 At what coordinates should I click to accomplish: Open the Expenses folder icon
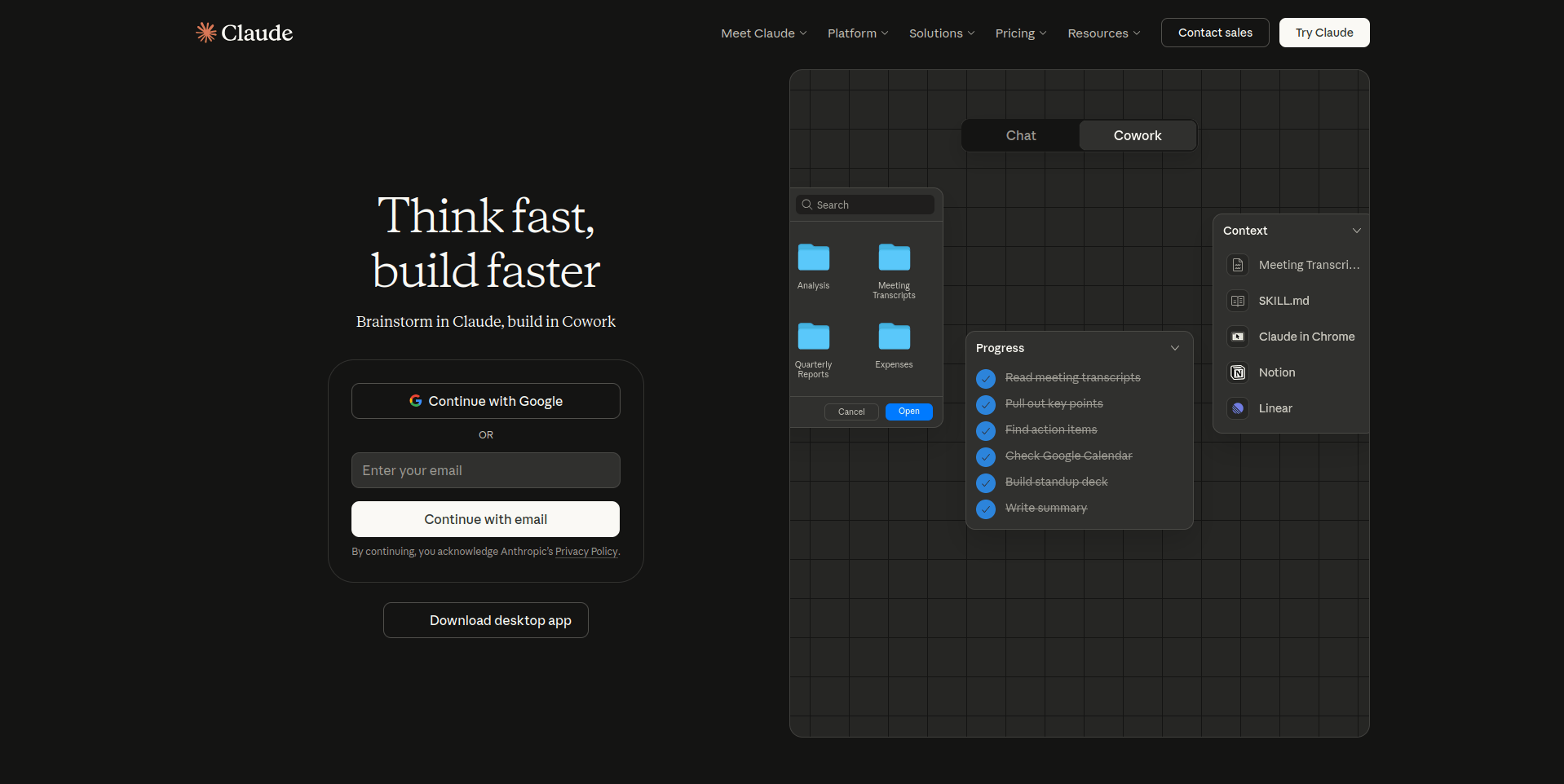pos(894,337)
